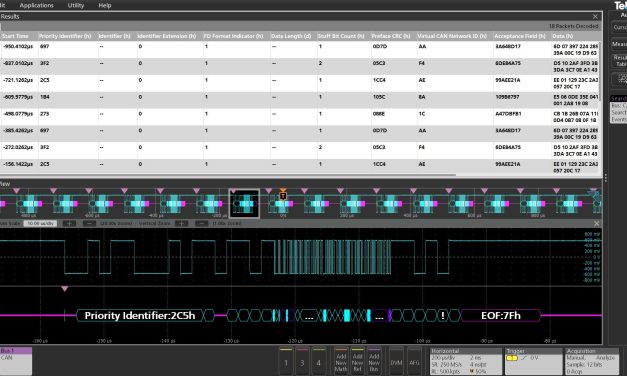Click the FD Format Indicator (h) column header

tap(236, 36)
